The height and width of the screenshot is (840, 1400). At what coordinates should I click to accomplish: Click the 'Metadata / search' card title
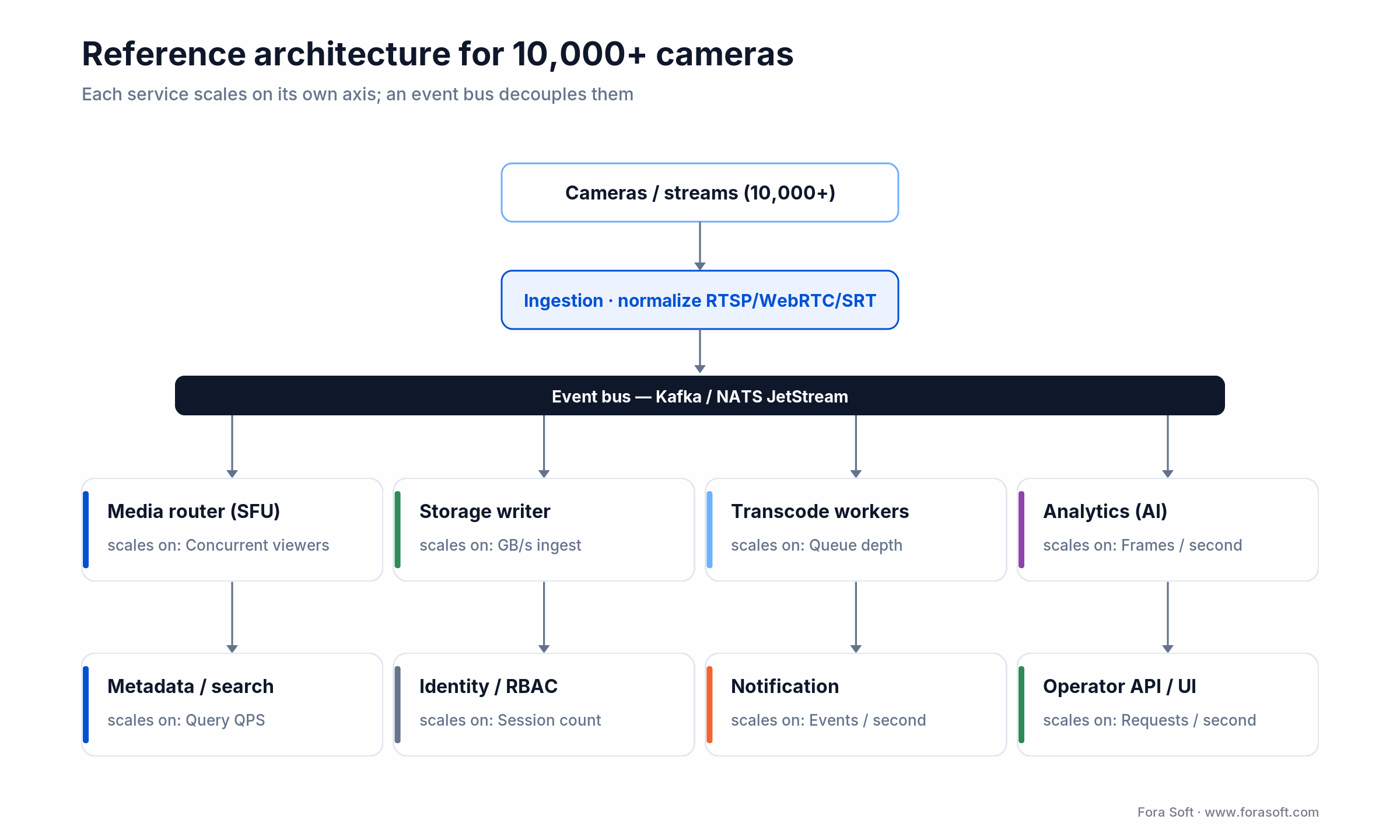[191, 686]
